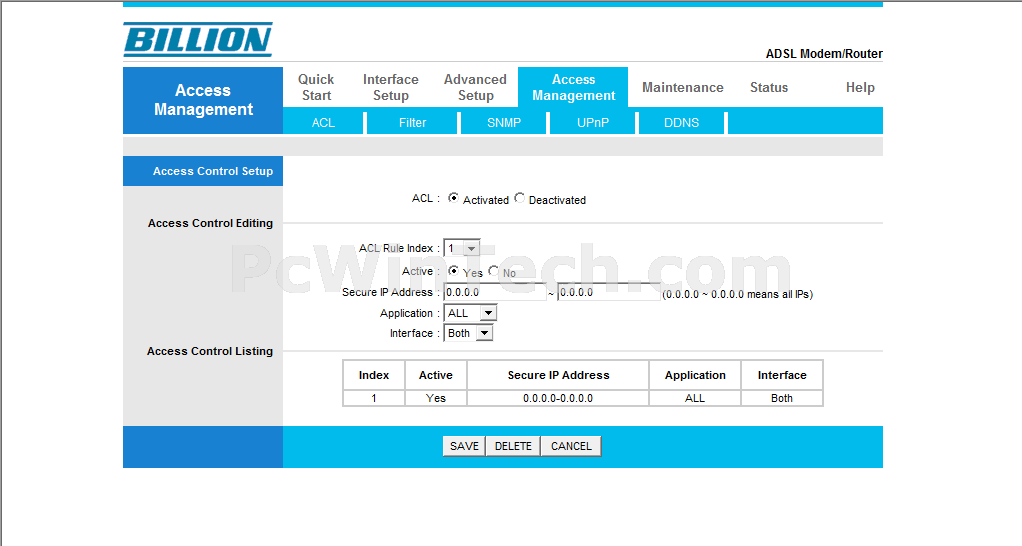Select the ACL Deactivated radio button
This screenshot has width=1022, height=546.
[519, 199]
